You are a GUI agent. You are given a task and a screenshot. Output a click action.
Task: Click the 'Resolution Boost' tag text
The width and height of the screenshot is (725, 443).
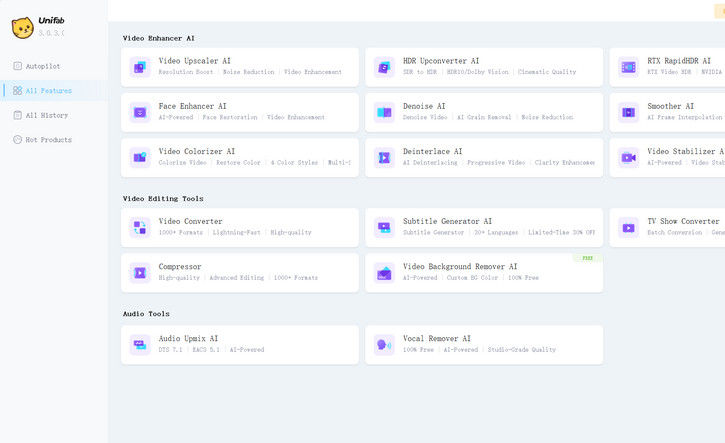tap(186, 72)
